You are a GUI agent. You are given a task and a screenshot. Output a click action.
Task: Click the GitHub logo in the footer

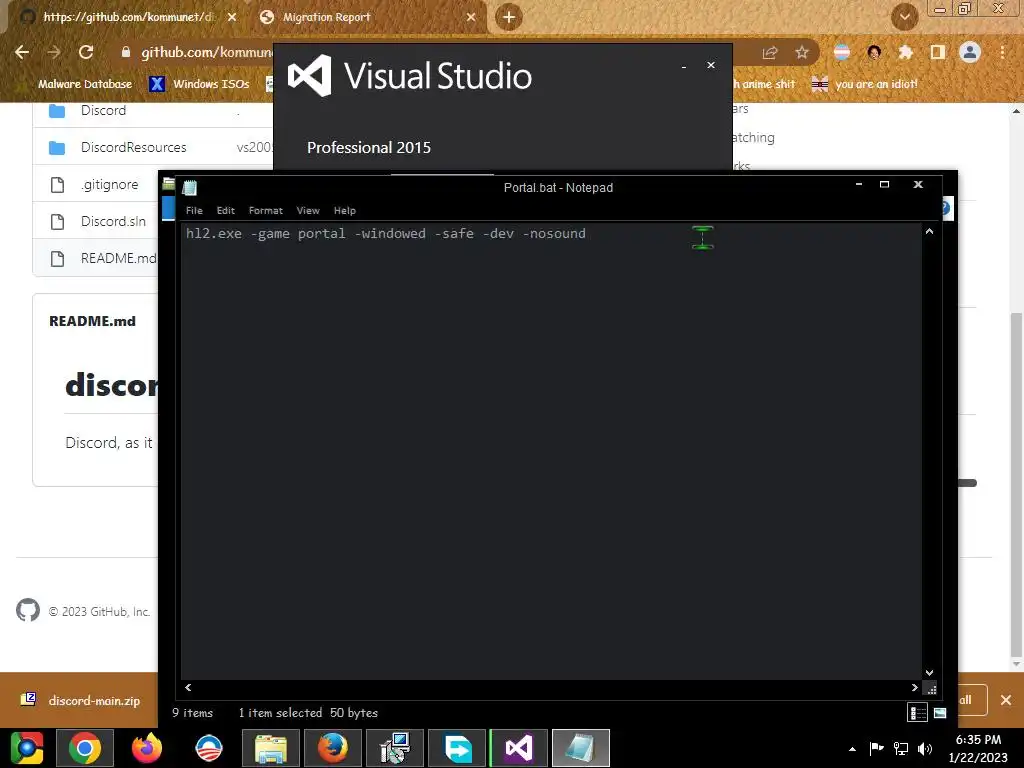(x=27, y=611)
